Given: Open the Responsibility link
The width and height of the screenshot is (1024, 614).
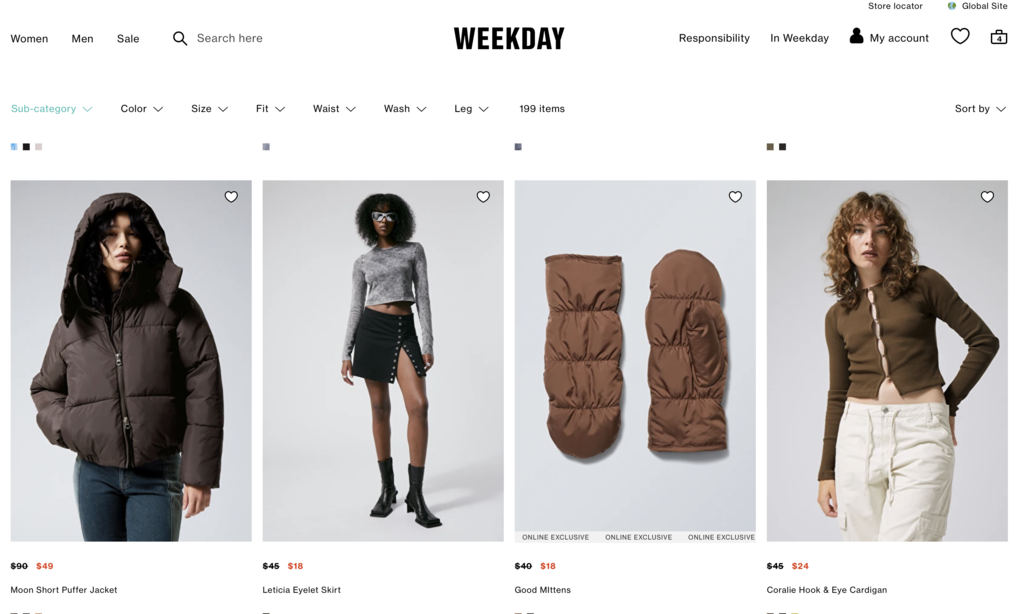Looking at the screenshot, I should point(714,38).
